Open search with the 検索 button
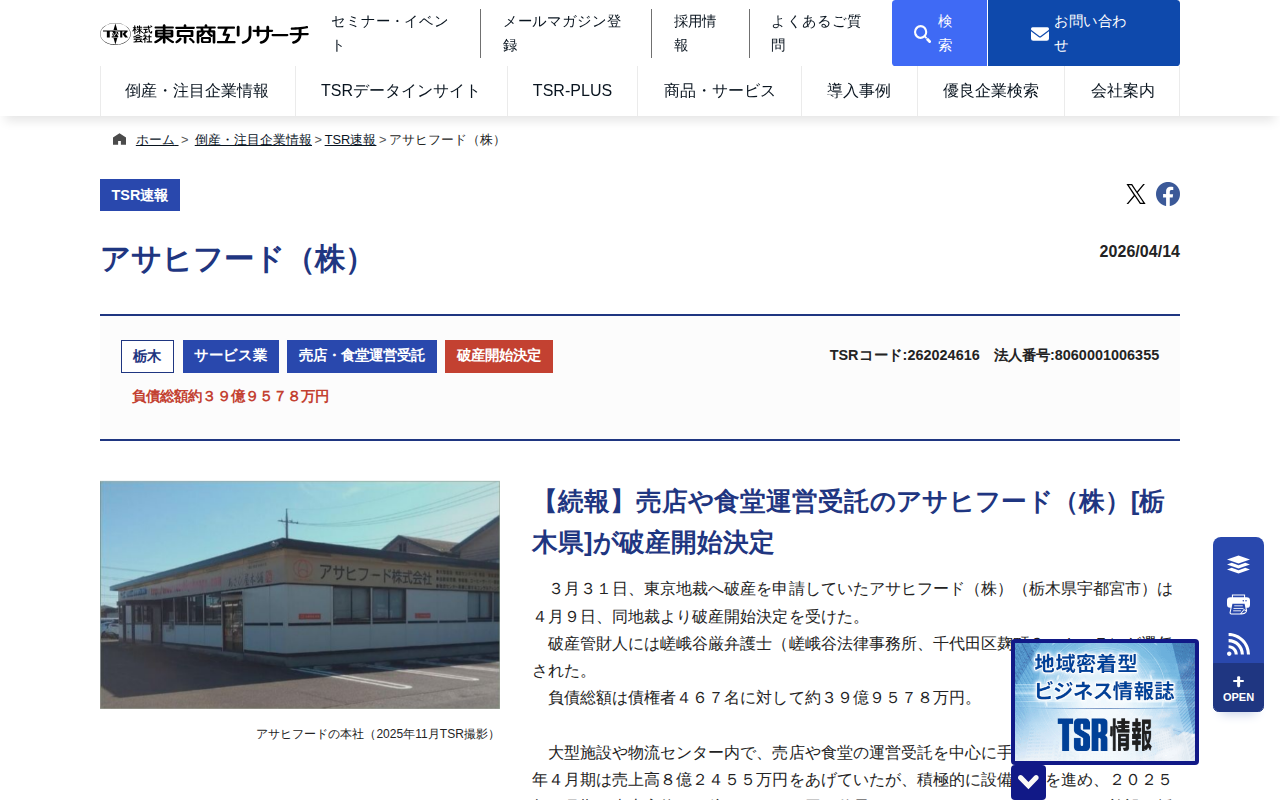This screenshot has height=800, width=1280. point(939,33)
